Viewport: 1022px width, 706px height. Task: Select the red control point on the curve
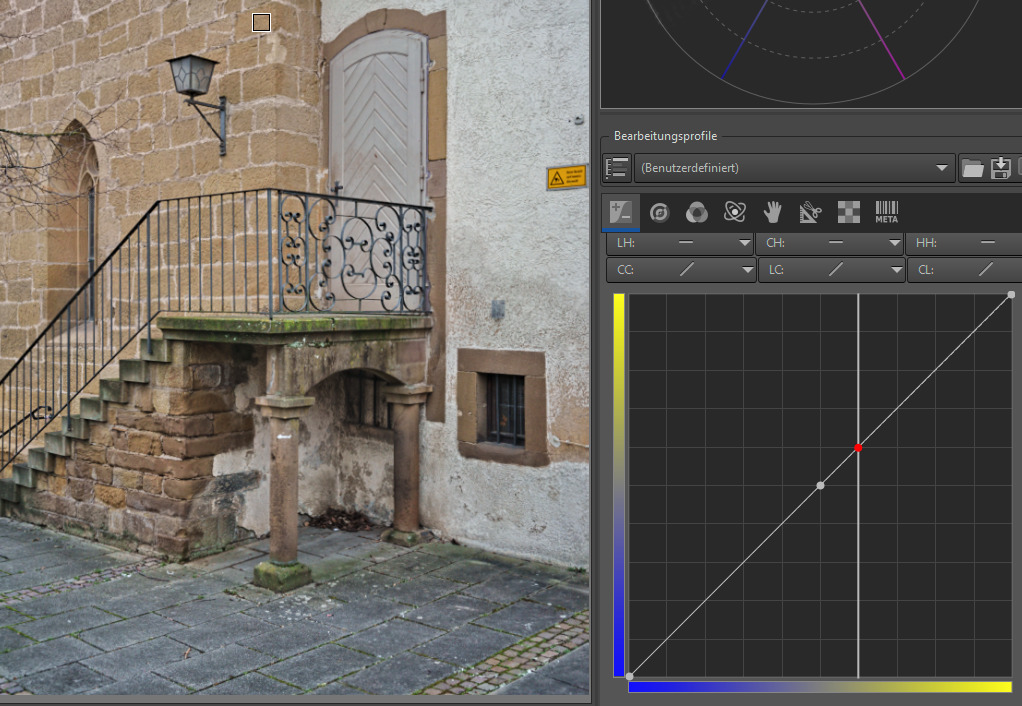pos(858,448)
